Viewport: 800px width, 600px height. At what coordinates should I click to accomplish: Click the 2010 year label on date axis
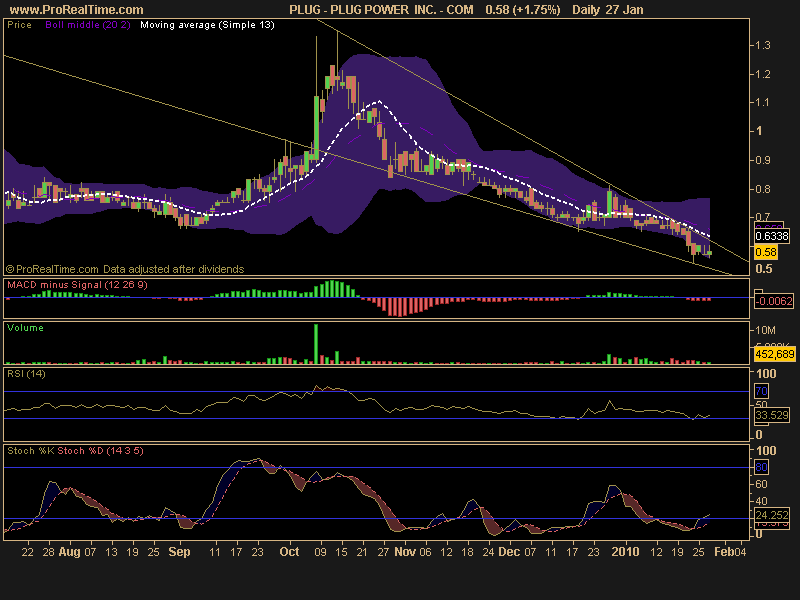(x=626, y=552)
